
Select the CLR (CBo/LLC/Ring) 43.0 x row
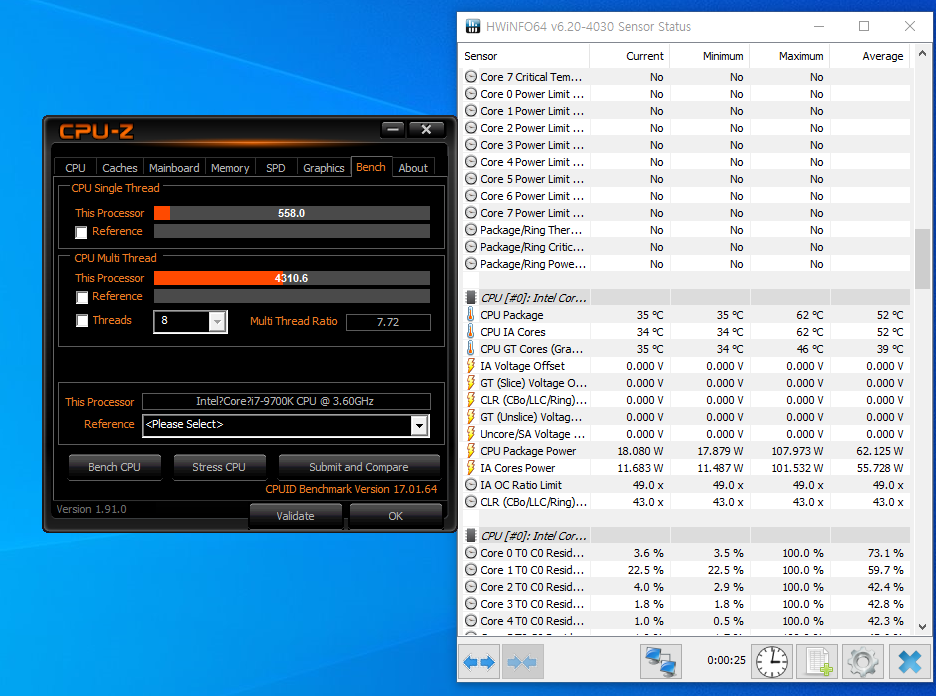pyautogui.click(x=686, y=502)
